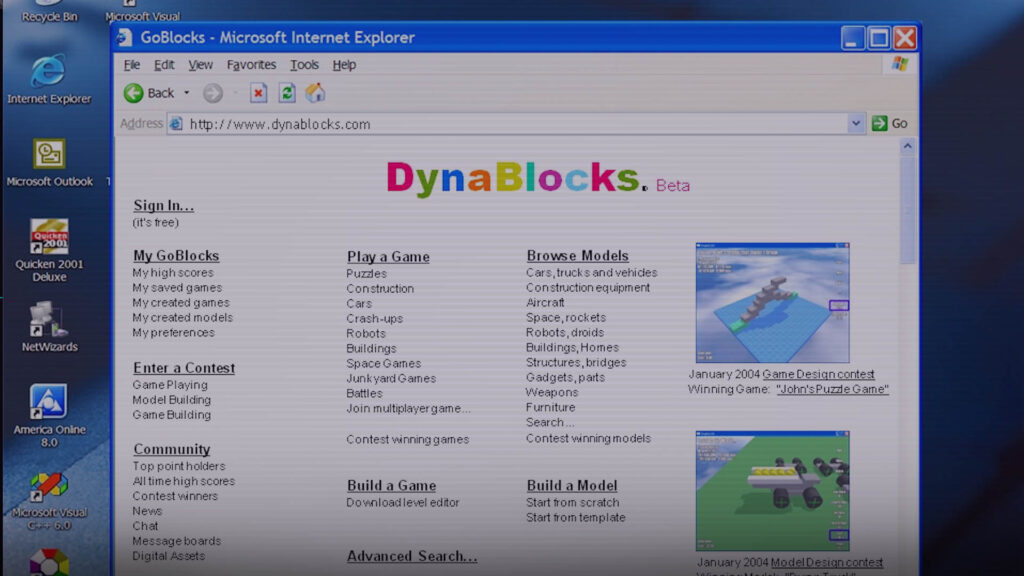The height and width of the screenshot is (576, 1024).
Task: Click the Build a Game heading
Action: 391,485
